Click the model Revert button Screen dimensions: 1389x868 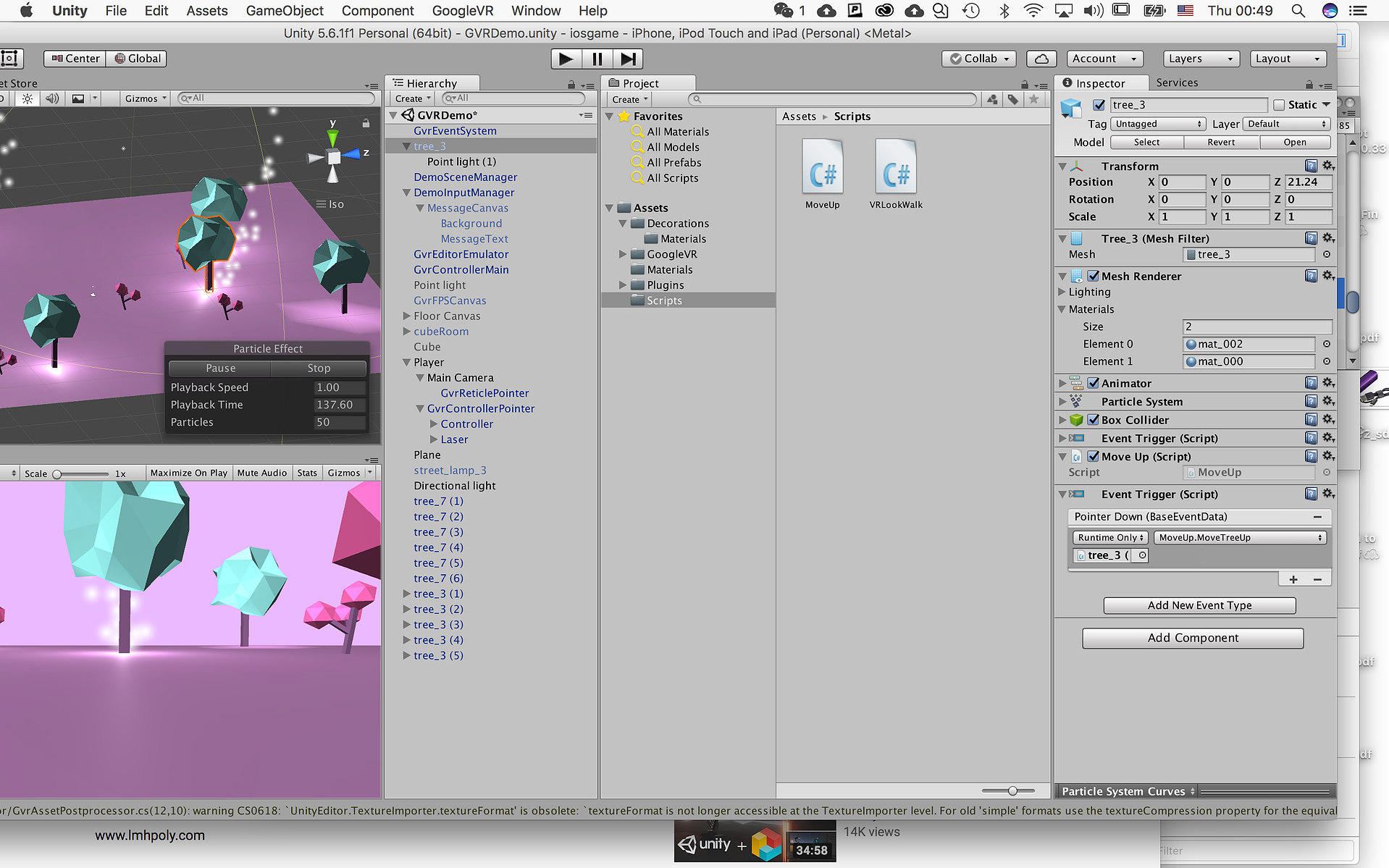pos(1221,142)
